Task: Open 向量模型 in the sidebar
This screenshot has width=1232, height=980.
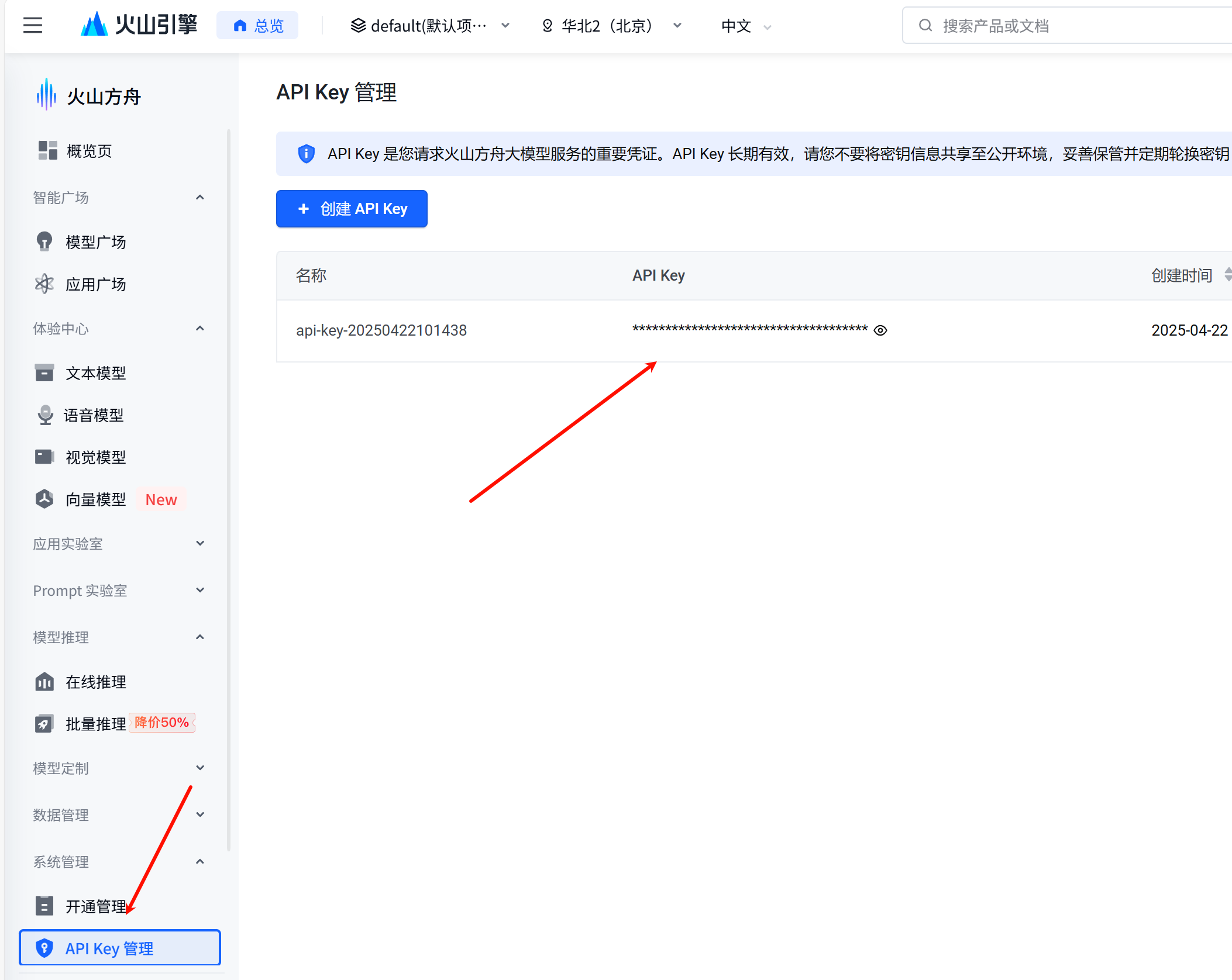Action: click(95, 499)
